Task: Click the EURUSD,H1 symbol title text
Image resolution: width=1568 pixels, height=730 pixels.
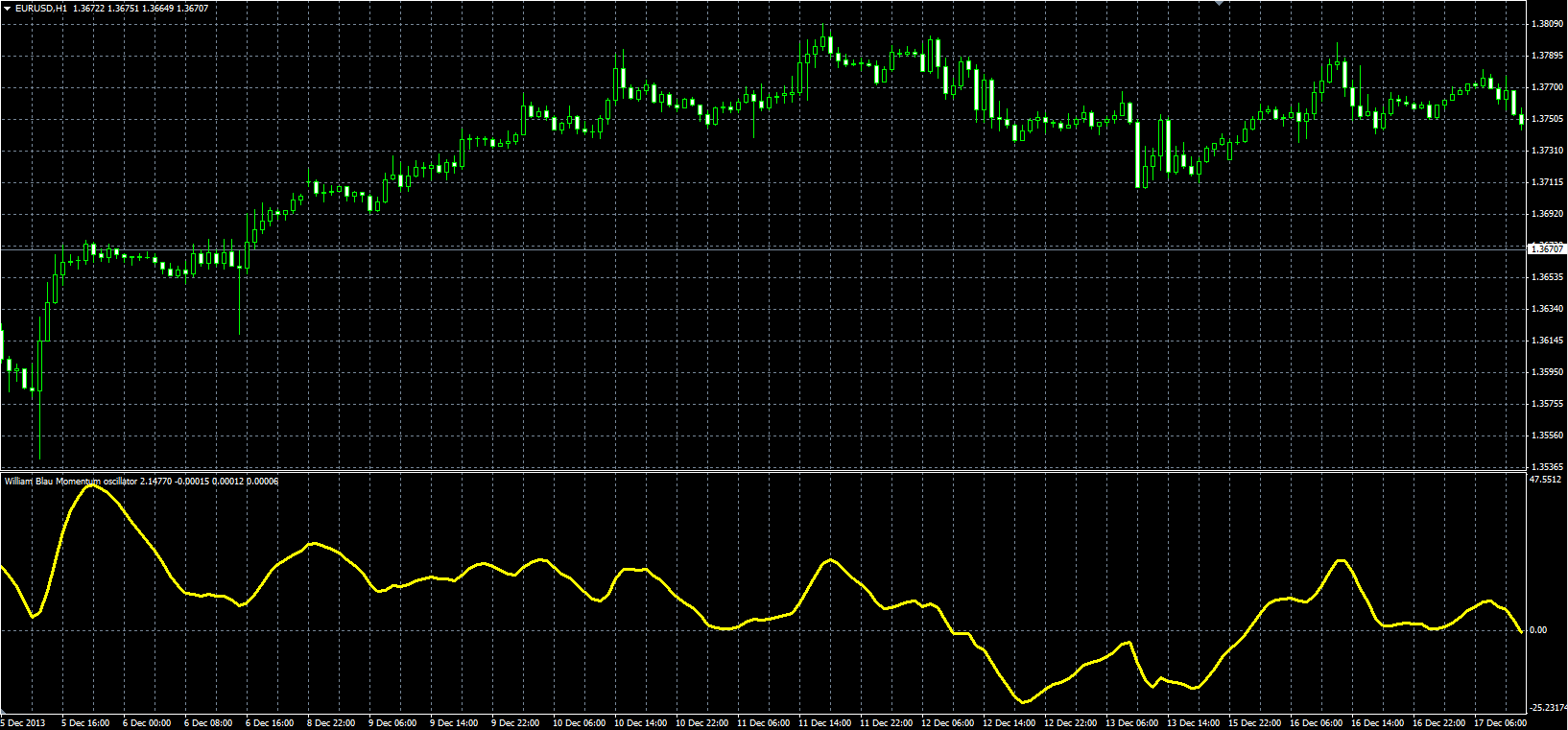Action: pos(41,9)
